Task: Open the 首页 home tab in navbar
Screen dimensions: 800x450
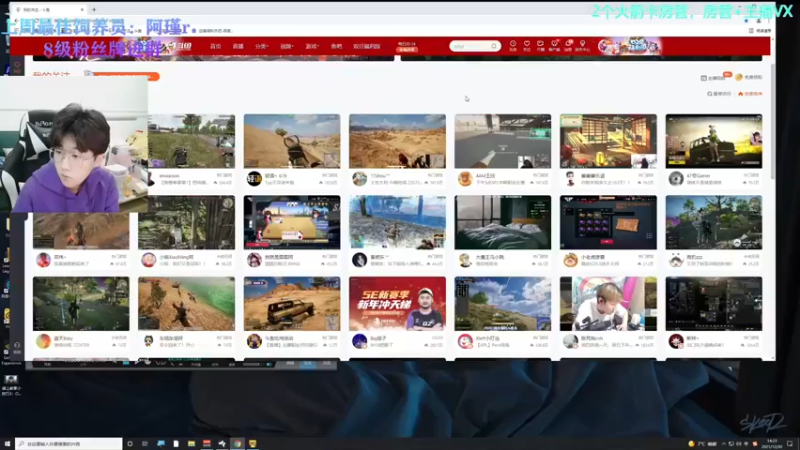Action: [x=216, y=46]
